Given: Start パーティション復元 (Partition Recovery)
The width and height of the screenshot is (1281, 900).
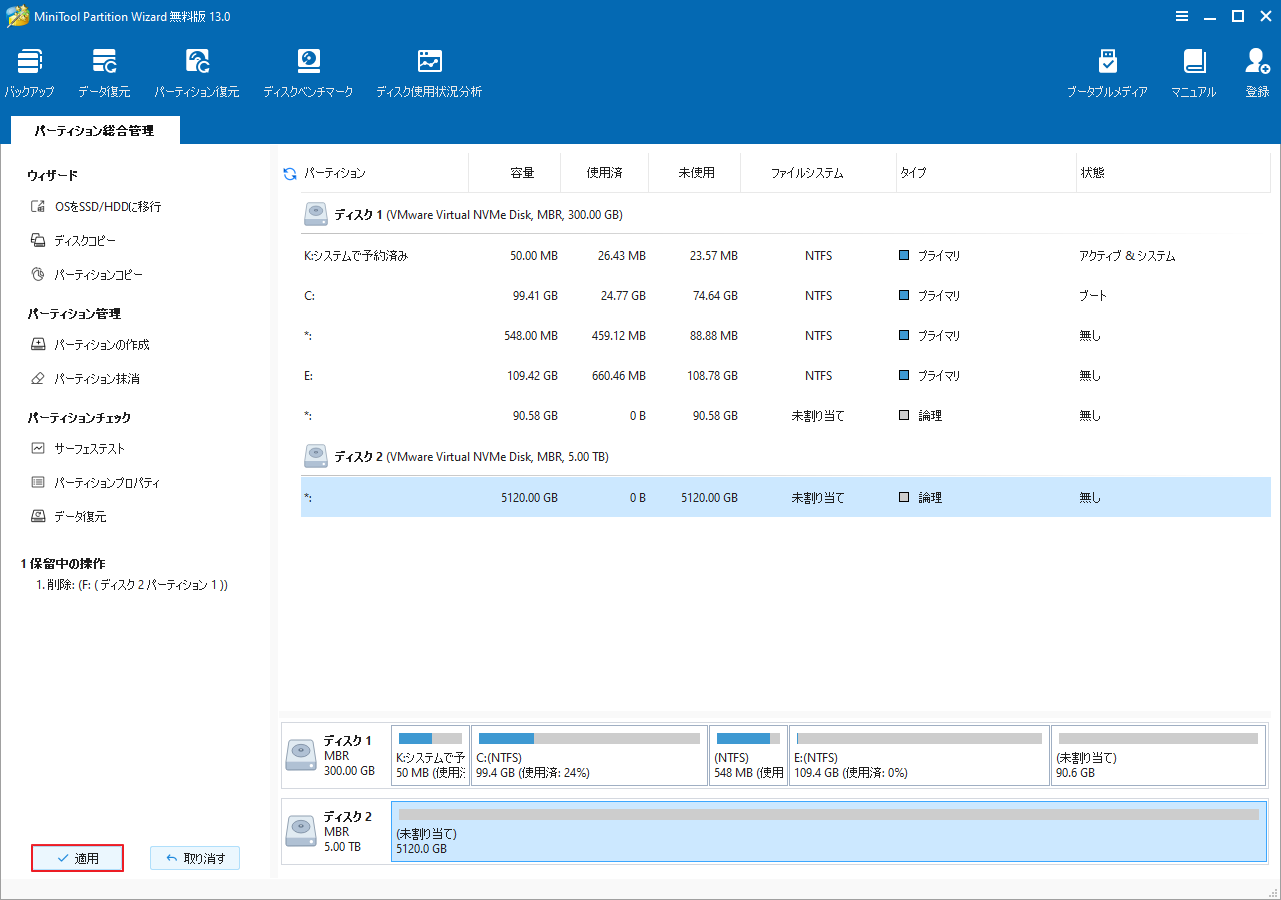Looking at the screenshot, I should point(197,70).
